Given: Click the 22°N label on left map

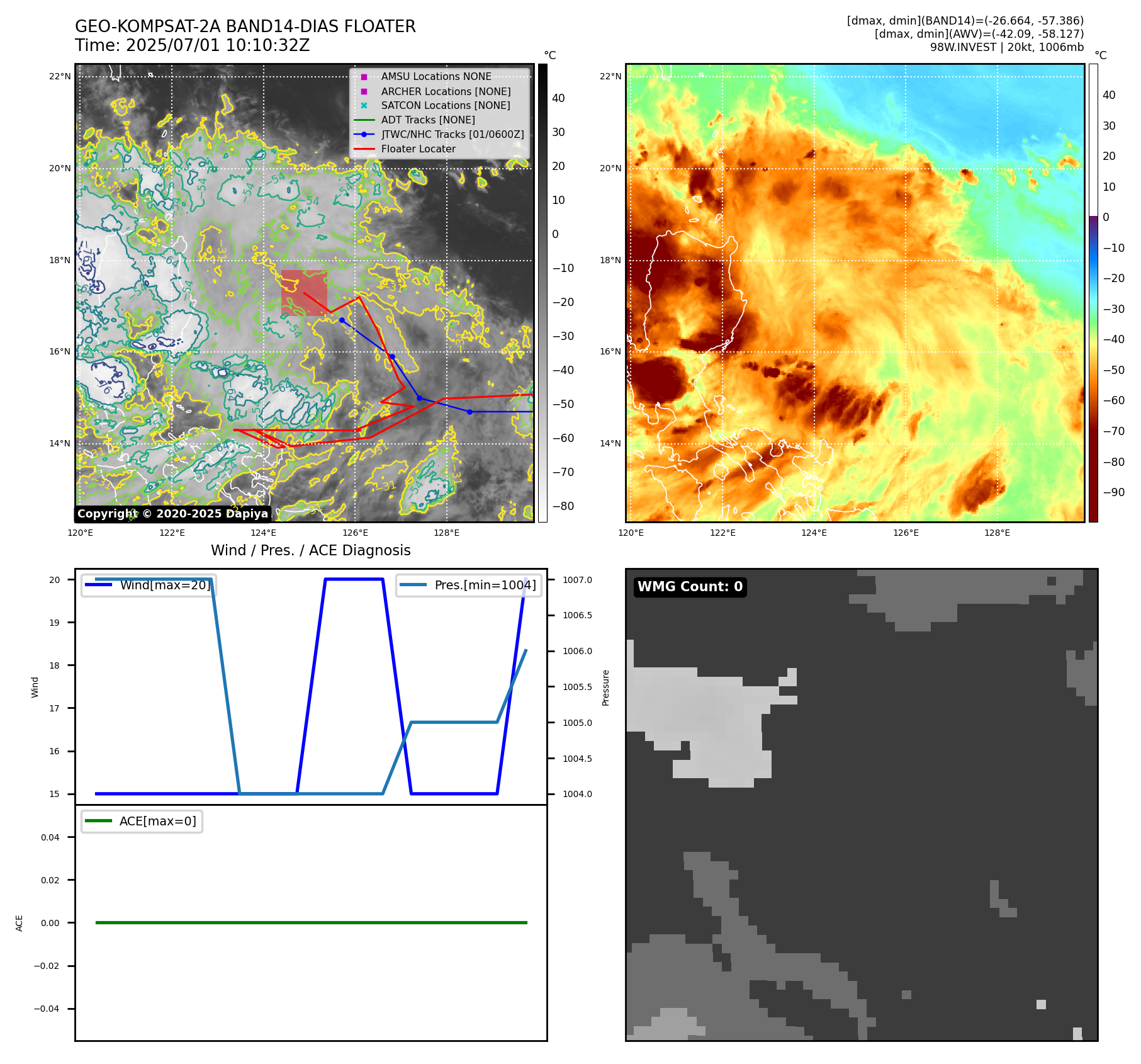Looking at the screenshot, I should (x=60, y=77).
